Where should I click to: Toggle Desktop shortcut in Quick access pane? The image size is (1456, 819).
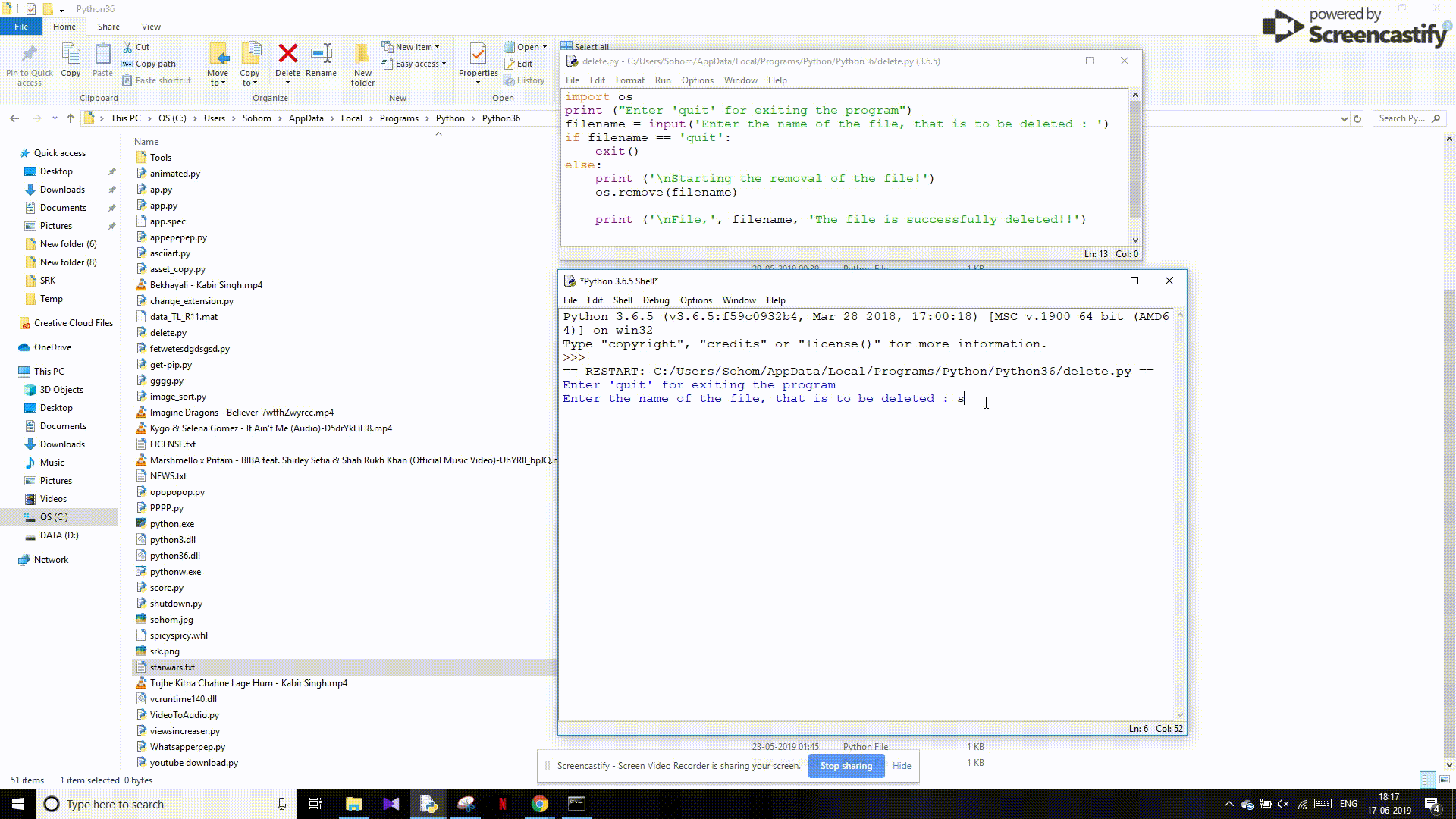55,171
